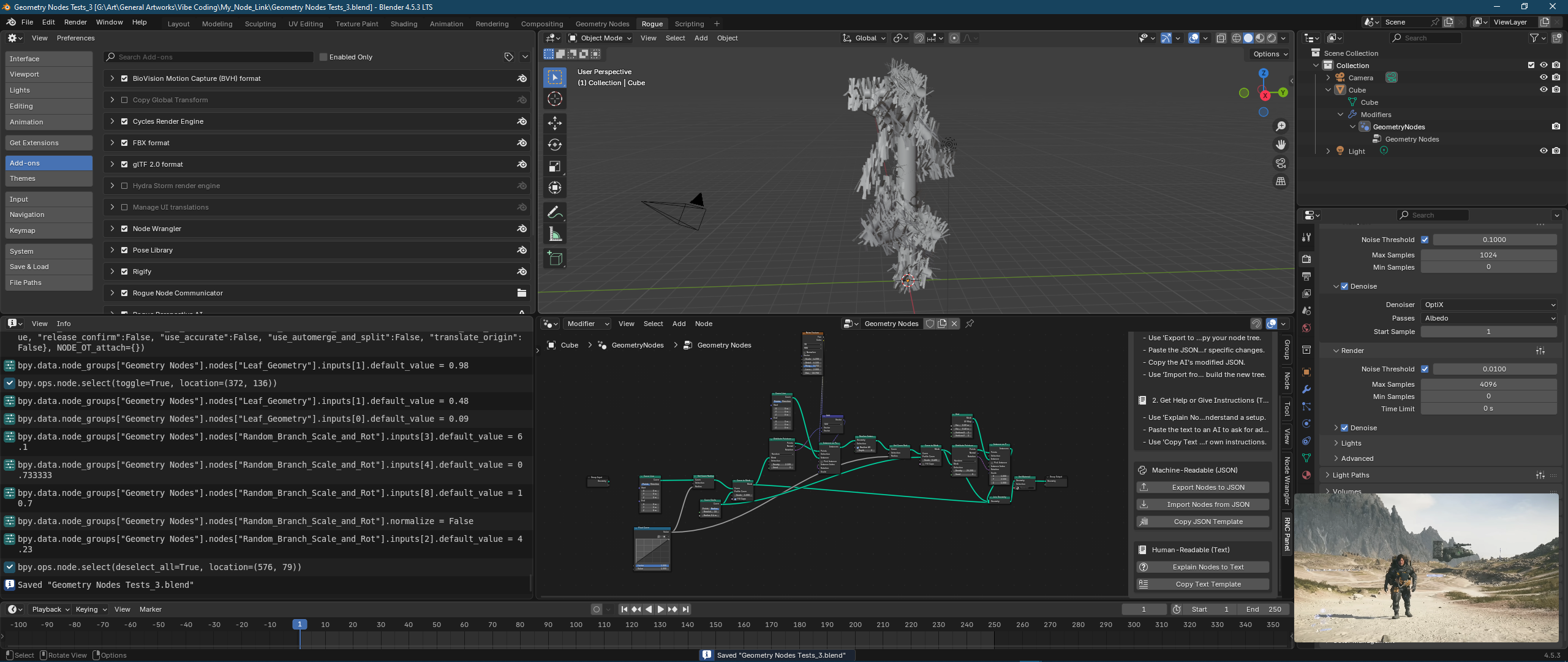Hide the Cube object in outliner
This screenshot has width=1568, height=662.
click(1543, 89)
